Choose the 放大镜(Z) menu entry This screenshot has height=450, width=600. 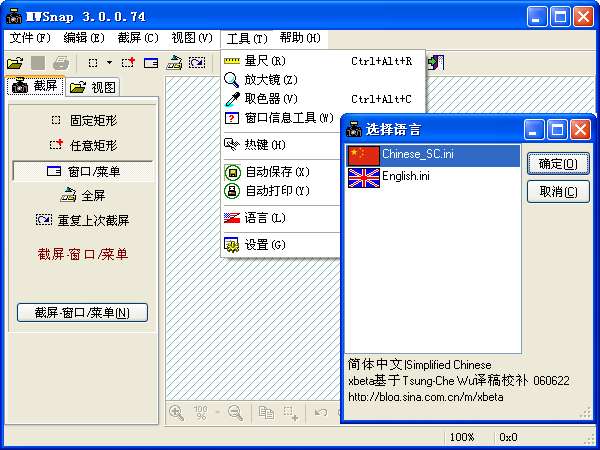(x=323, y=80)
